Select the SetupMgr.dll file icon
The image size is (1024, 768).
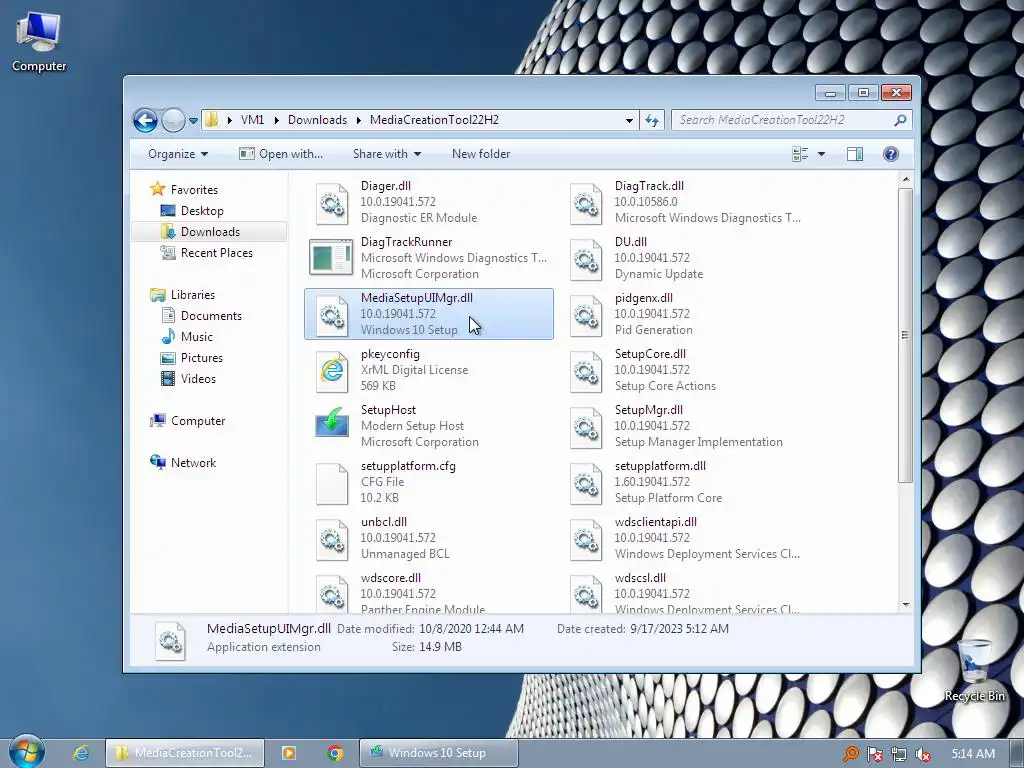[585, 427]
